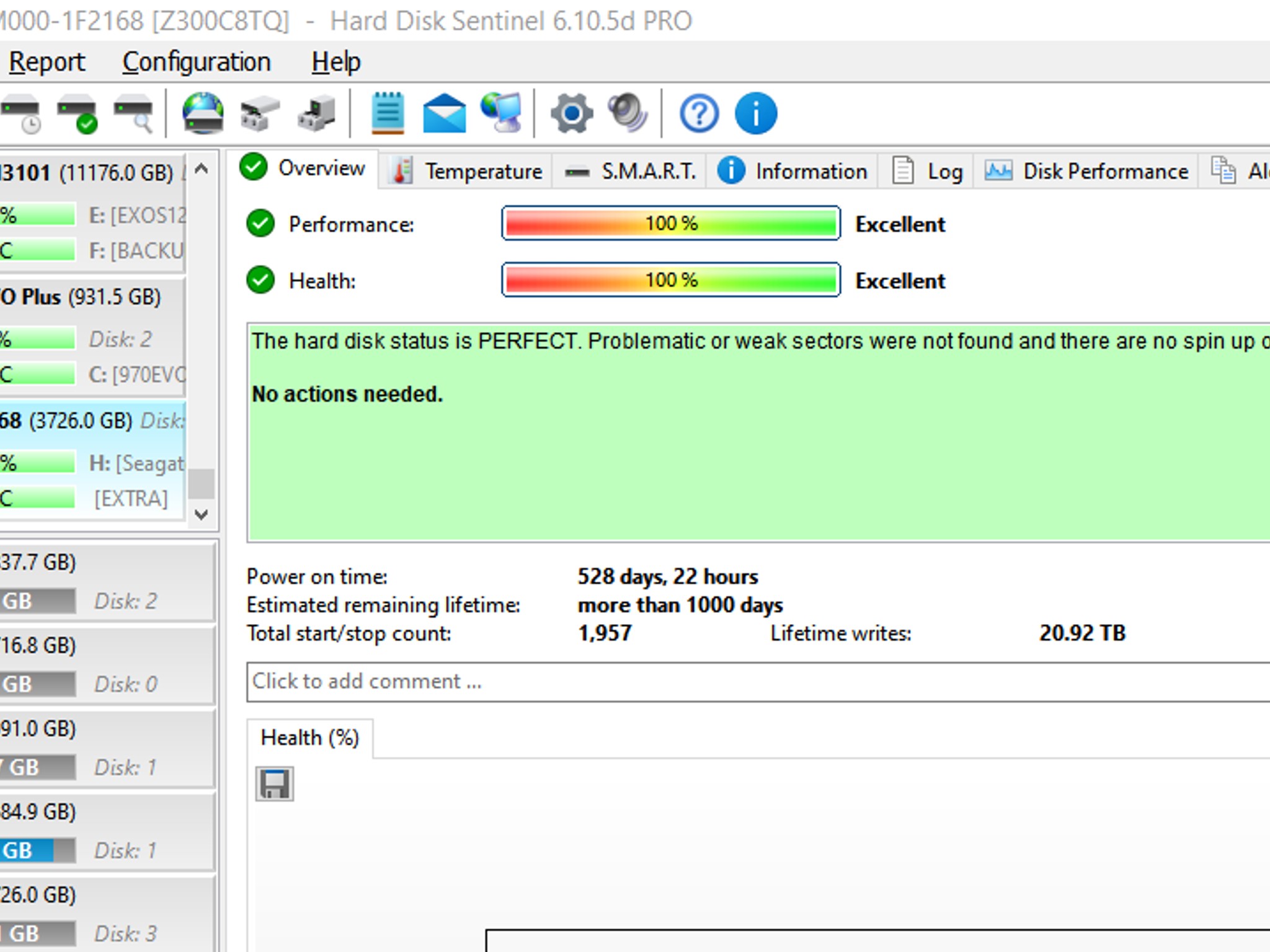Click the green check next to Health
The width and height of the screenshot is (1270, 952).
260,280
